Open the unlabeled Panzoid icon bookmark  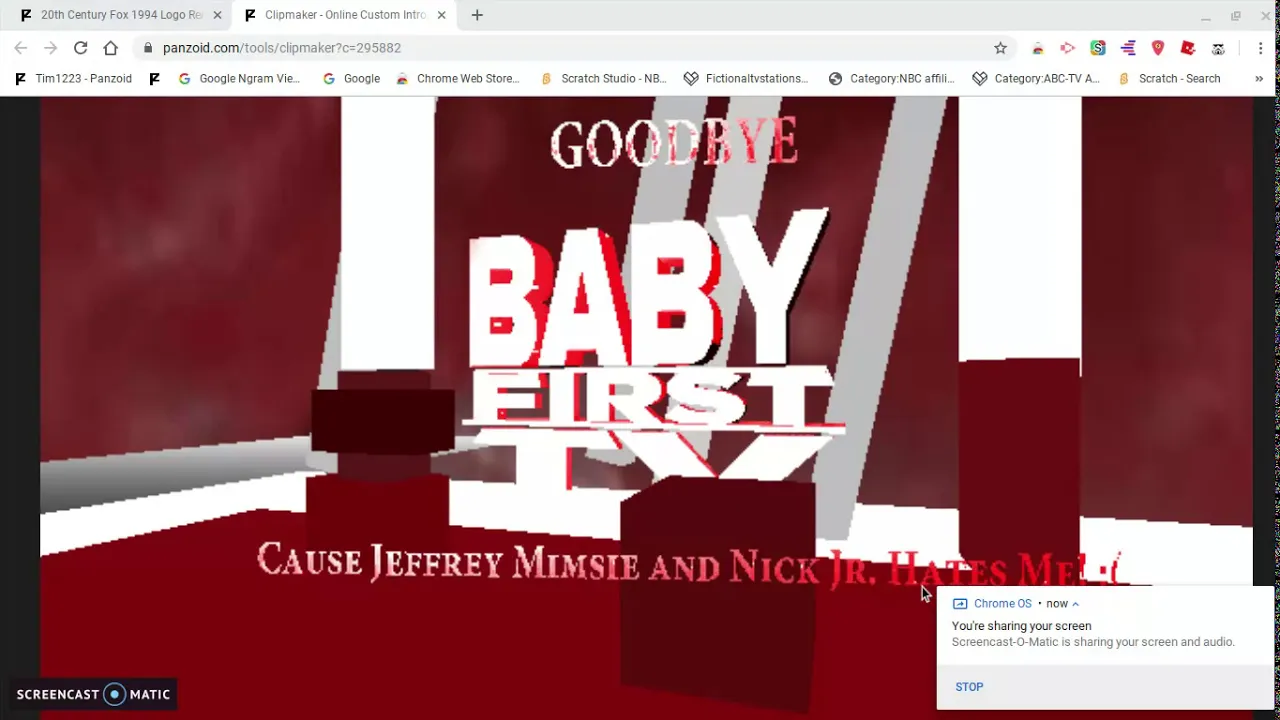[154, 78]
